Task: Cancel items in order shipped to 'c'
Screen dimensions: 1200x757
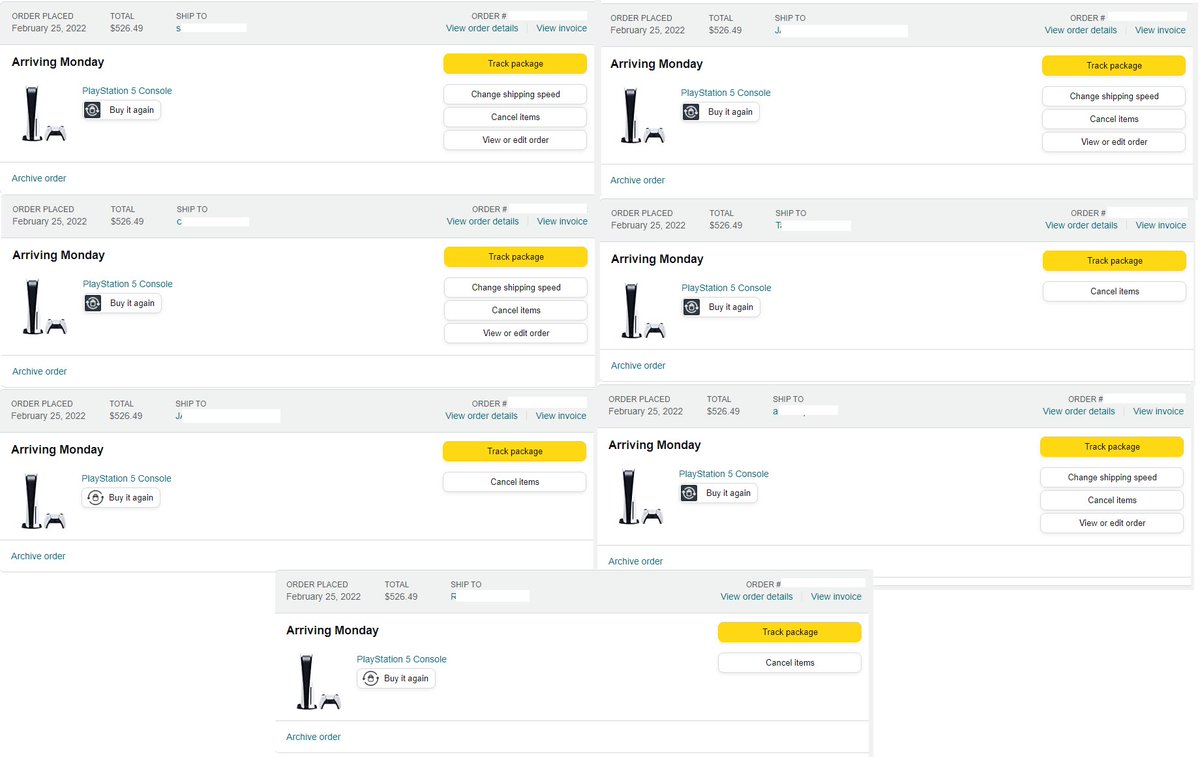Action: [x=516, y=310]
